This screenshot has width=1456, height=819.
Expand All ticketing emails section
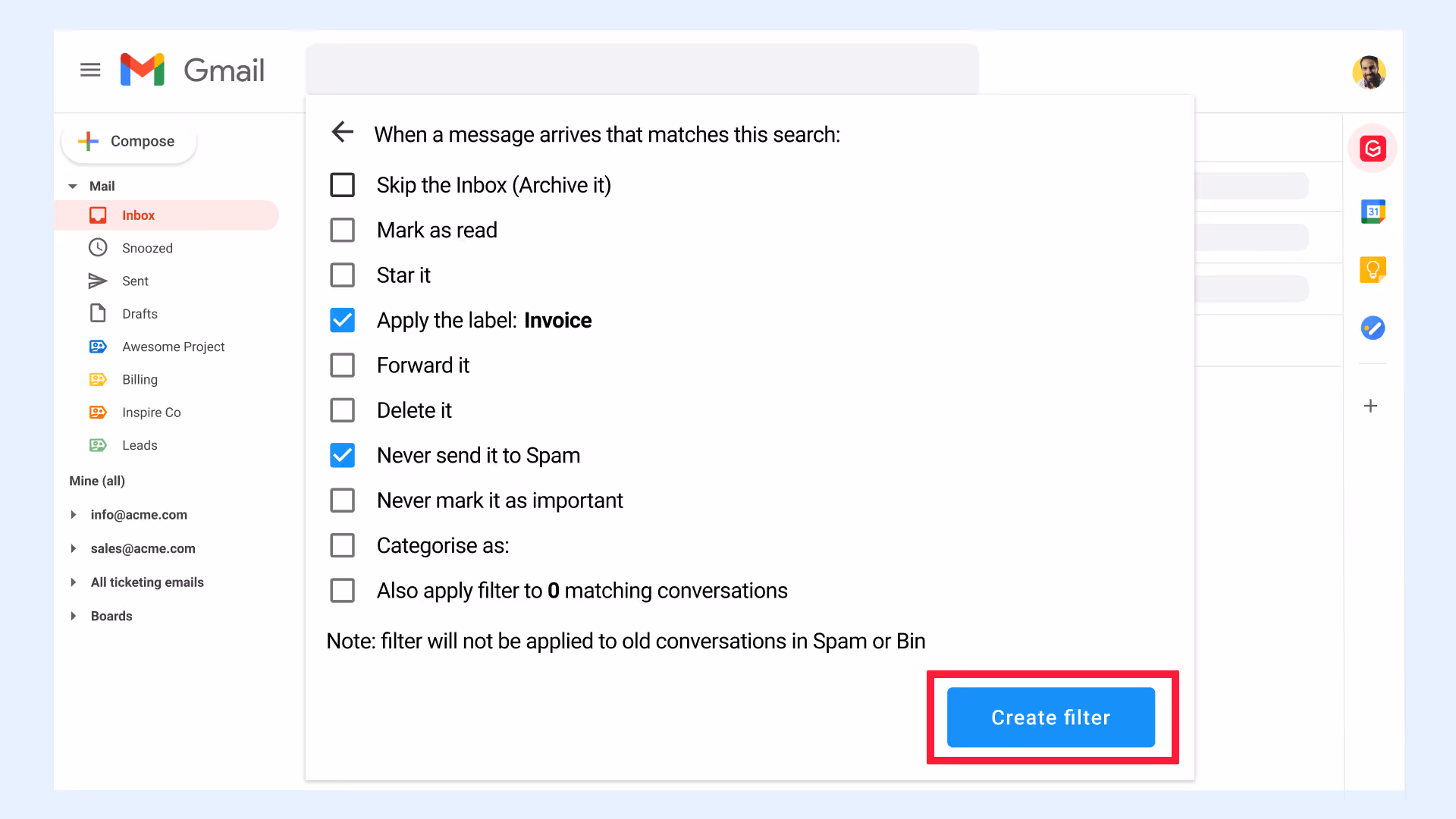(74, 582)
